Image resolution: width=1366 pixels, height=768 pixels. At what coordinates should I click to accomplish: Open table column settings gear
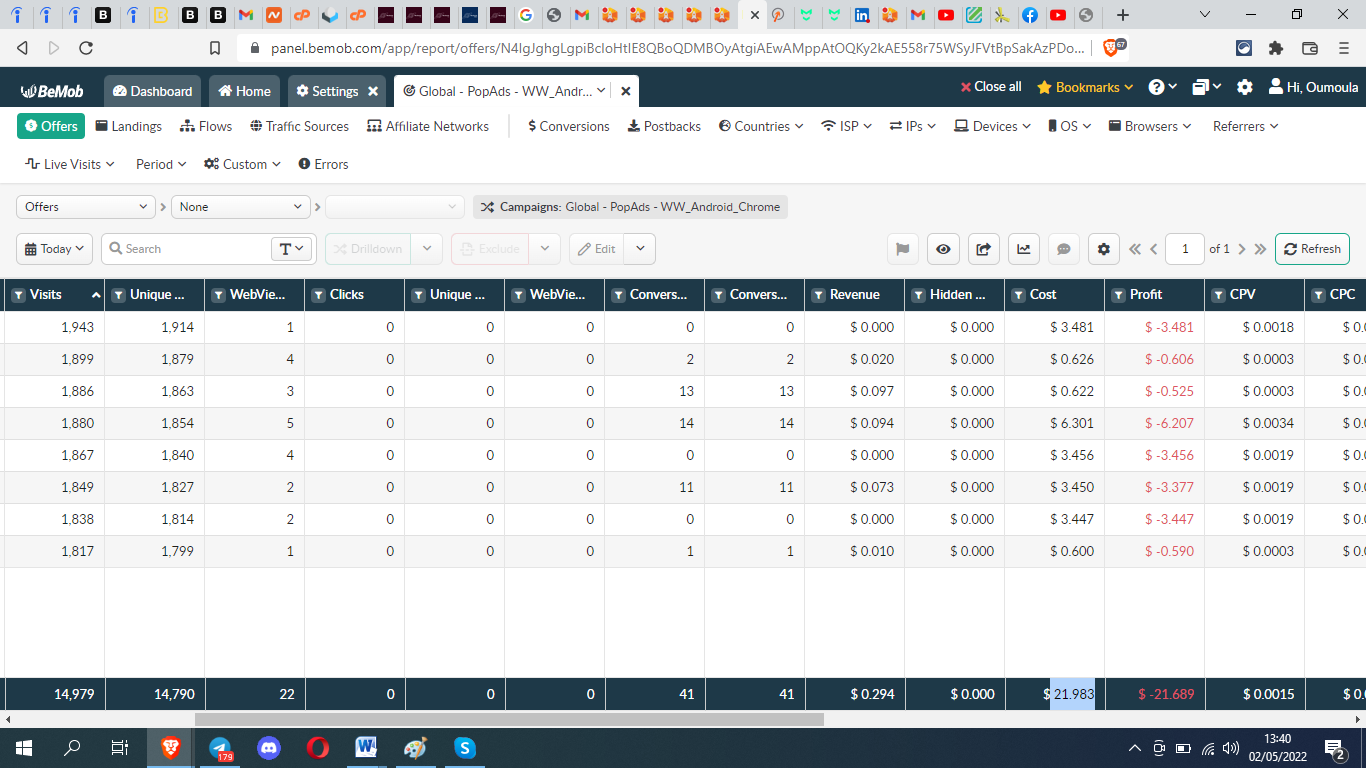coord(1103,249)
